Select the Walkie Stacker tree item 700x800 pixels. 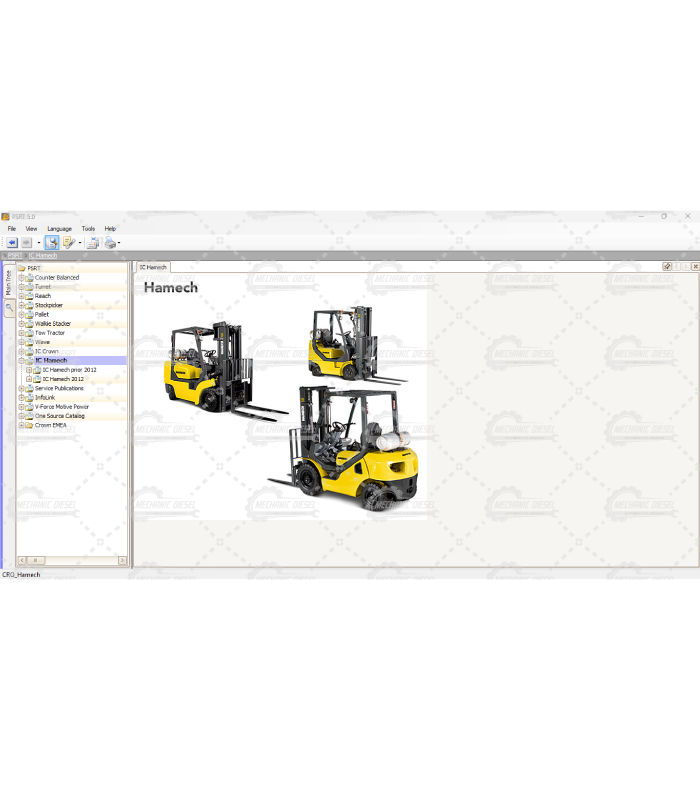(52, 324)
